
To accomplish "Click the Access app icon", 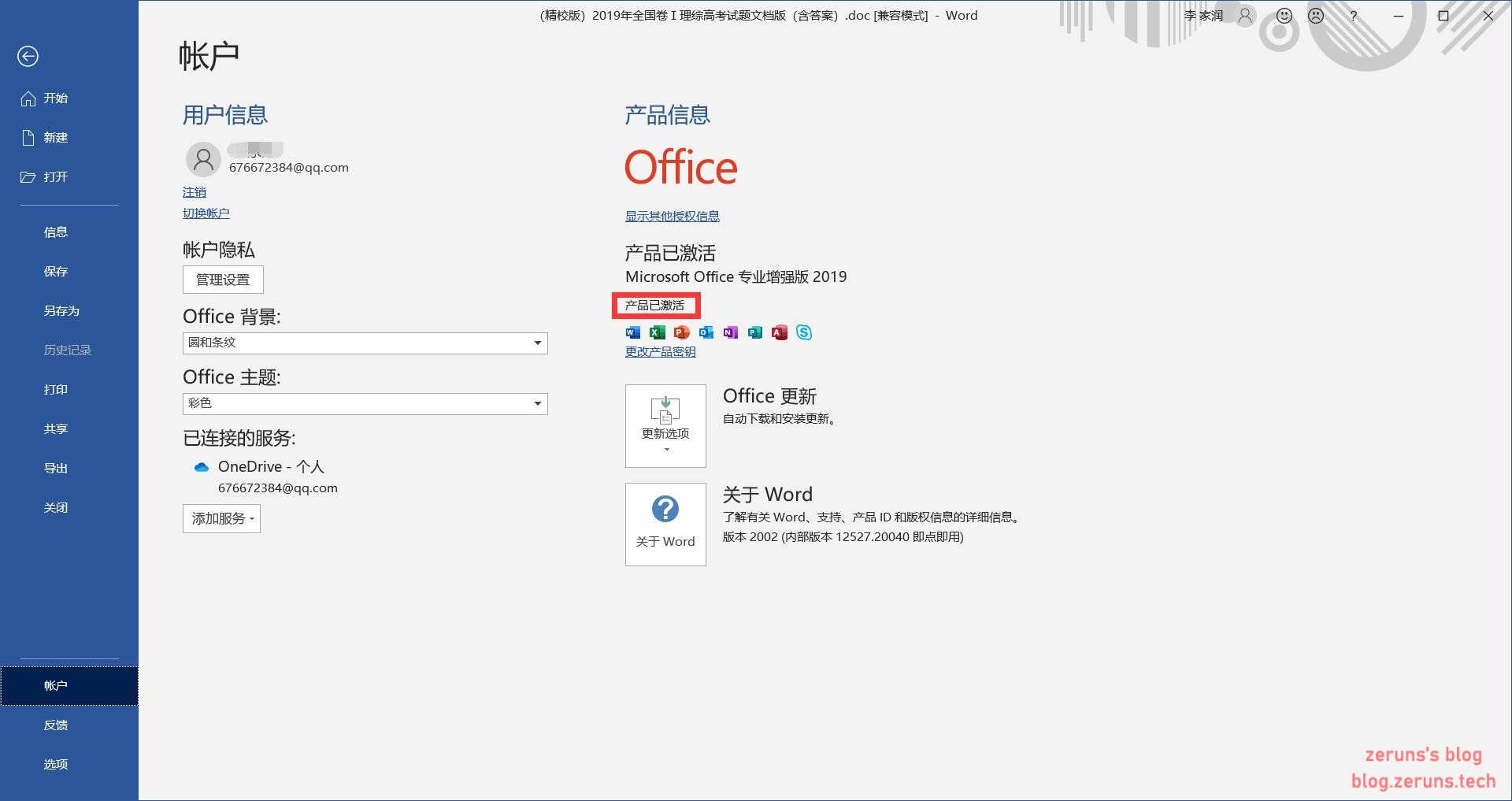I will pos(779,332).
